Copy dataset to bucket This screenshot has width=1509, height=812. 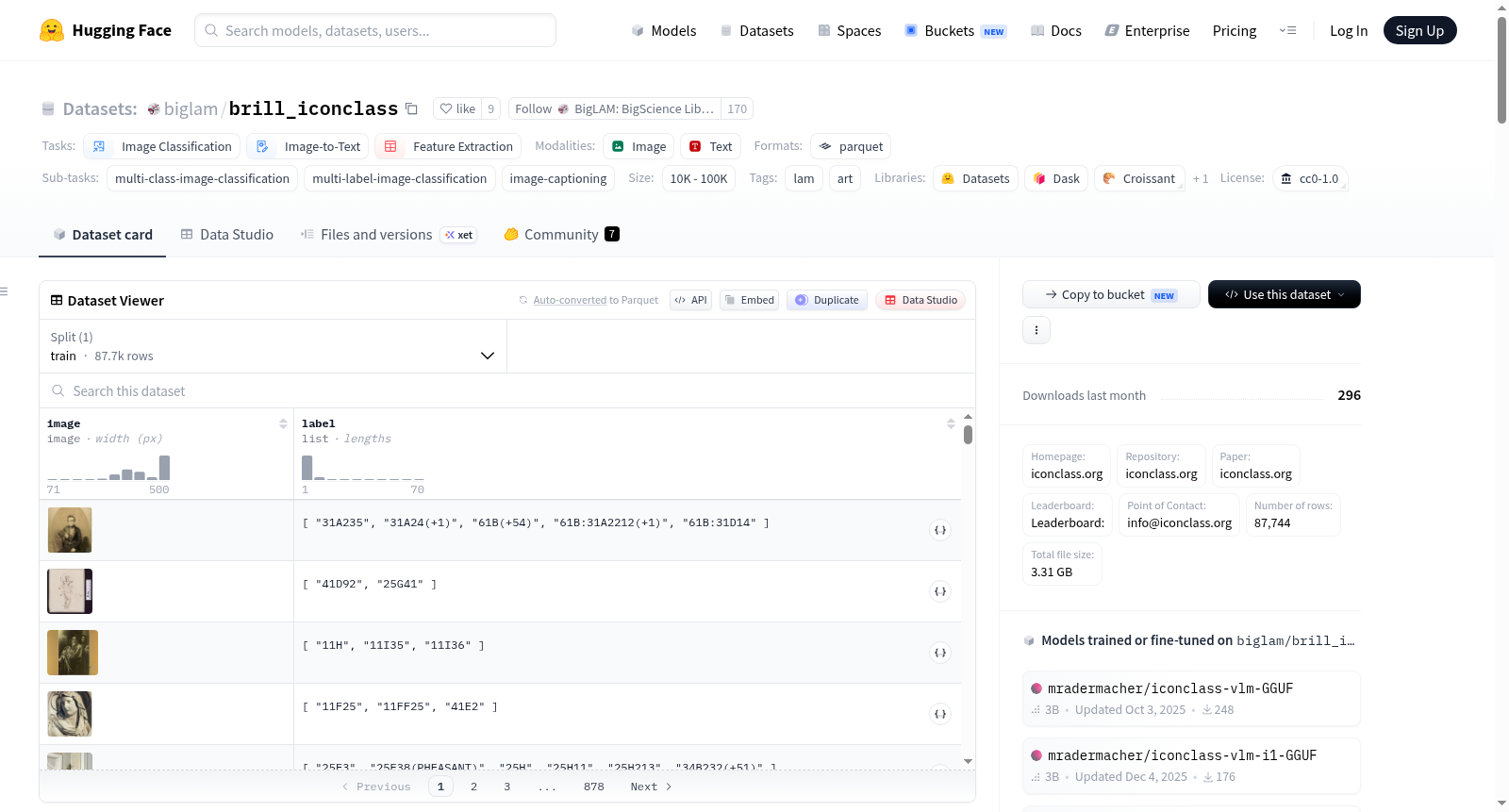point(1111,294)
